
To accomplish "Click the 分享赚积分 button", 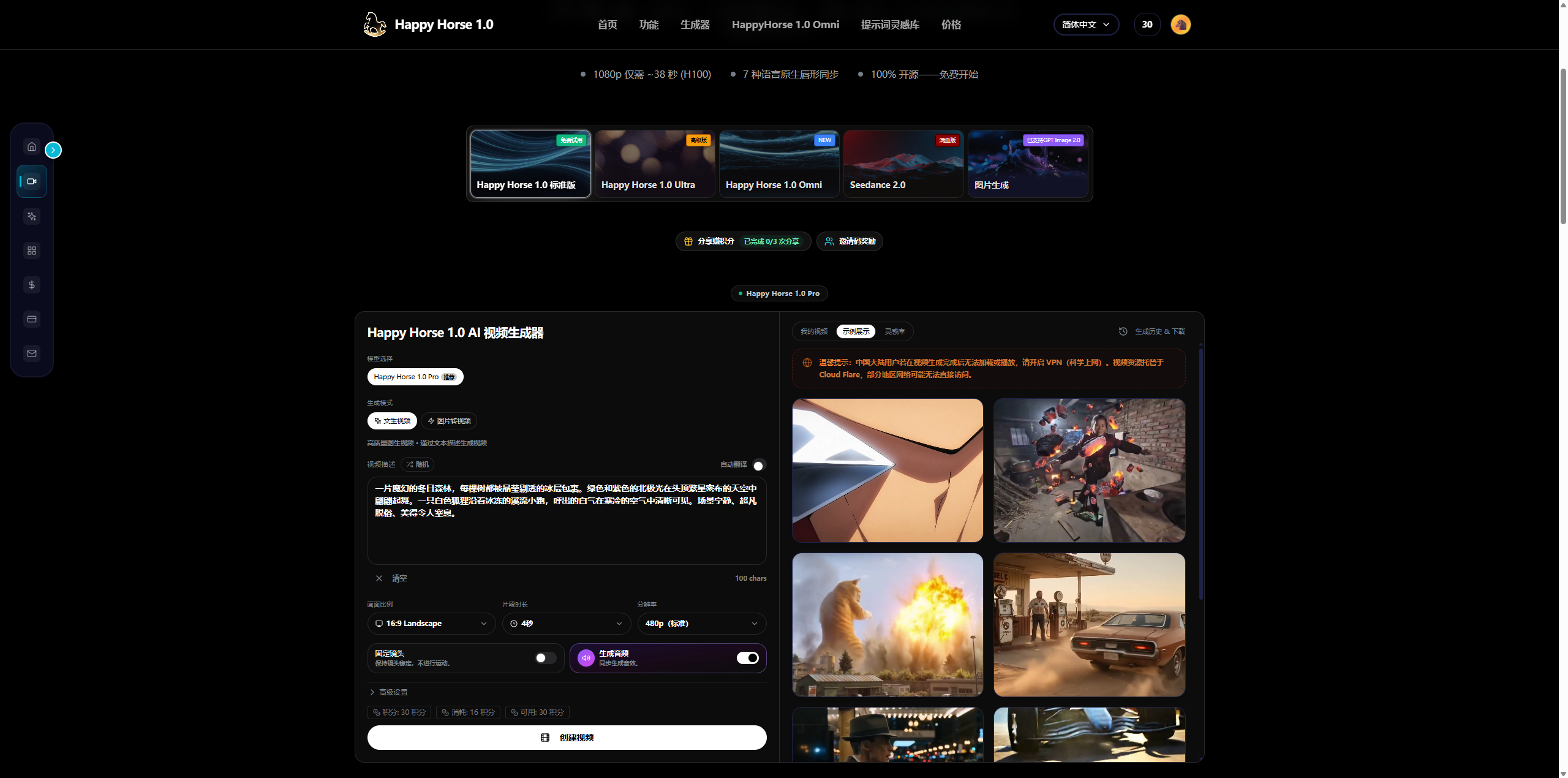I will click(x=744, y=241).
